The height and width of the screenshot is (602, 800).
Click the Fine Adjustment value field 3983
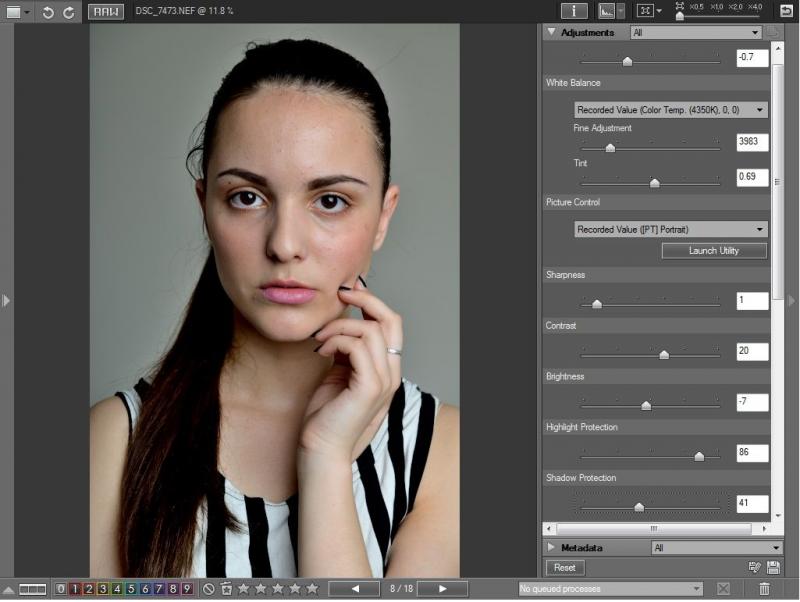tap(753, 142)
